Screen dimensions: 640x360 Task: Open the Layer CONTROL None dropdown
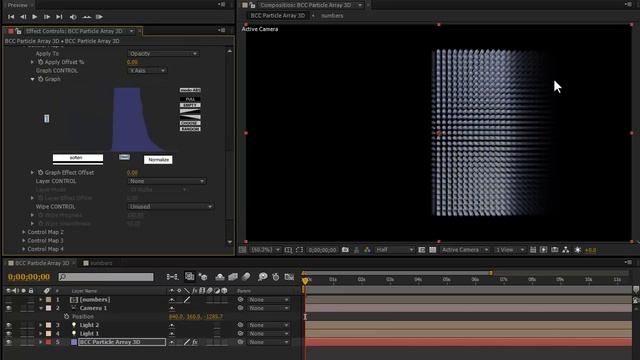coord(167,181)
